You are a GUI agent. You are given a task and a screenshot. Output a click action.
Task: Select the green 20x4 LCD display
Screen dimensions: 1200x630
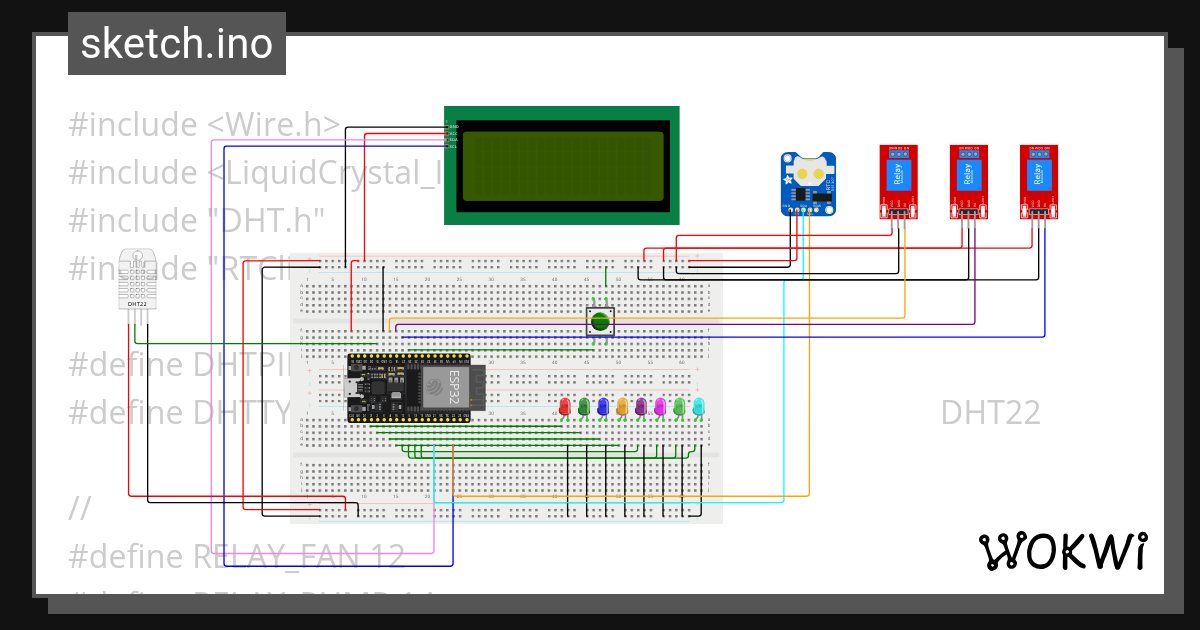point(562,165)
